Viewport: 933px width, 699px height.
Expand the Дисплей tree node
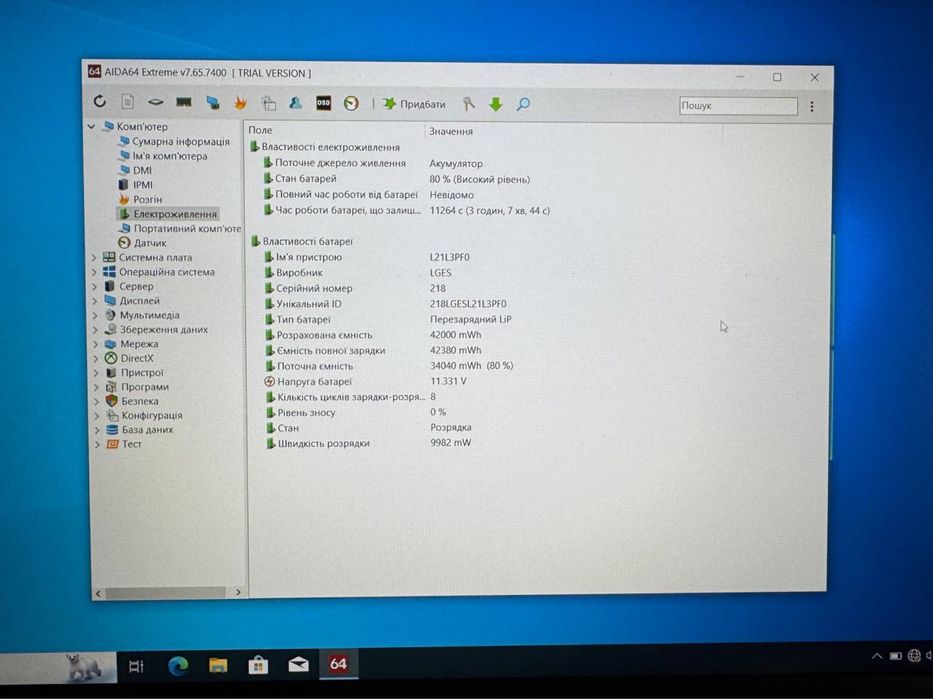coord(95,300)
